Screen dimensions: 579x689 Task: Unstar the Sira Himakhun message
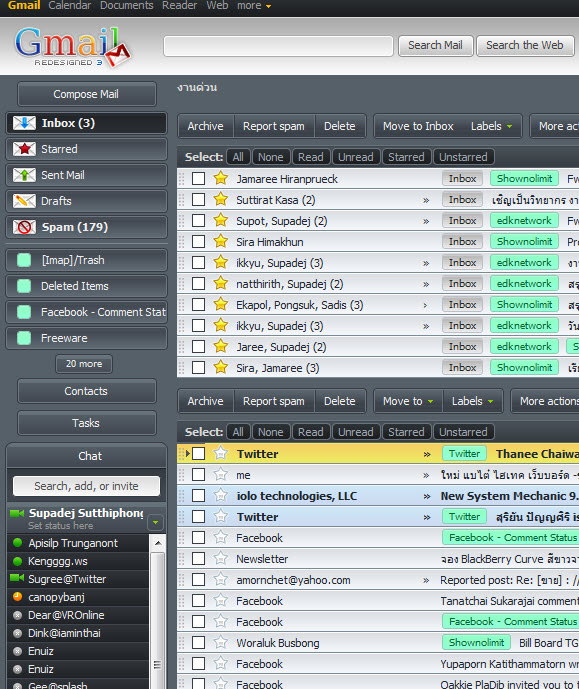(x=221, y=241)
